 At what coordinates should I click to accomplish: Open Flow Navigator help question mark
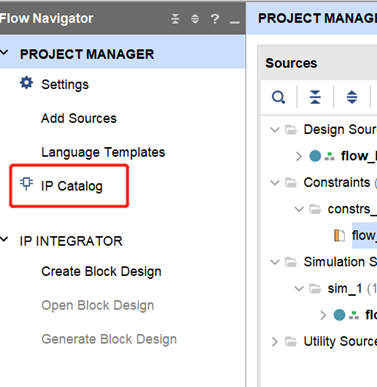pyautogui.click(x=215, y=19)
